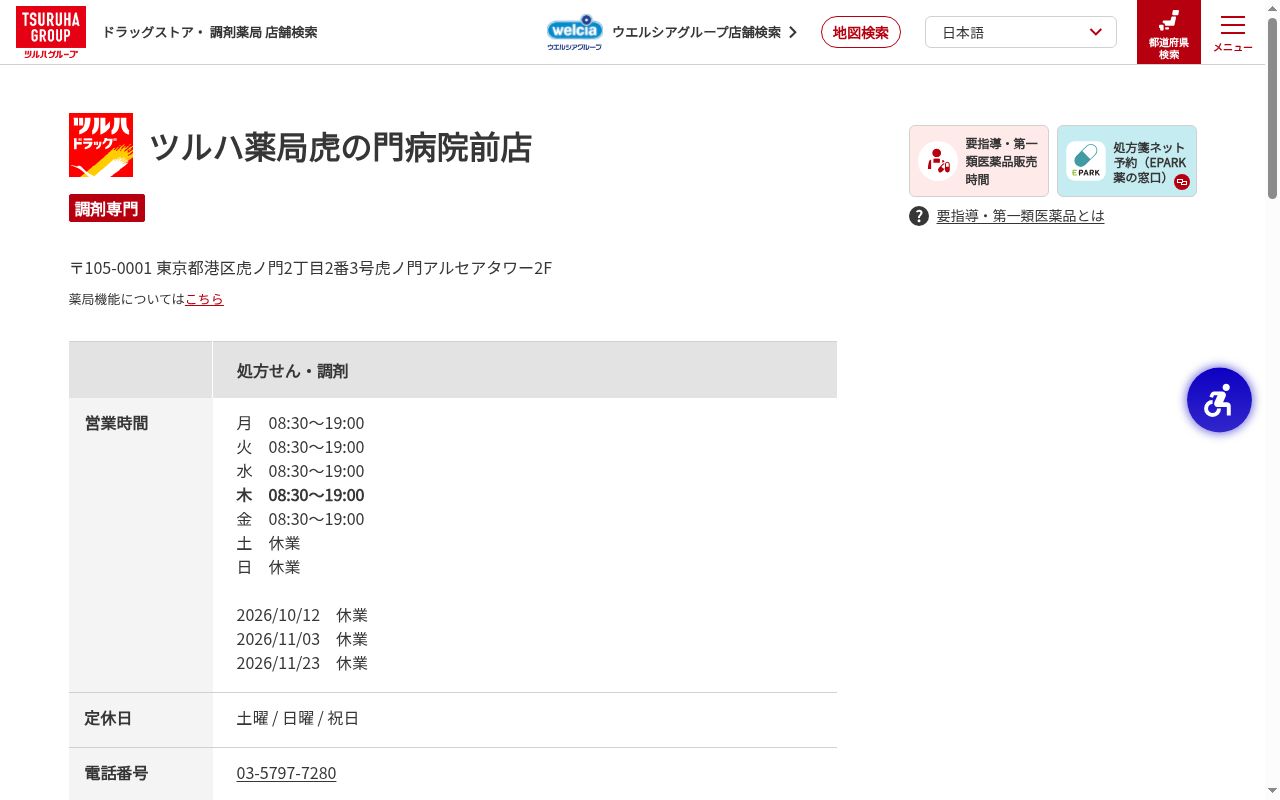Click the ツルハドラッグ store brand logo
1280x800 pixels.
(101, 145)
